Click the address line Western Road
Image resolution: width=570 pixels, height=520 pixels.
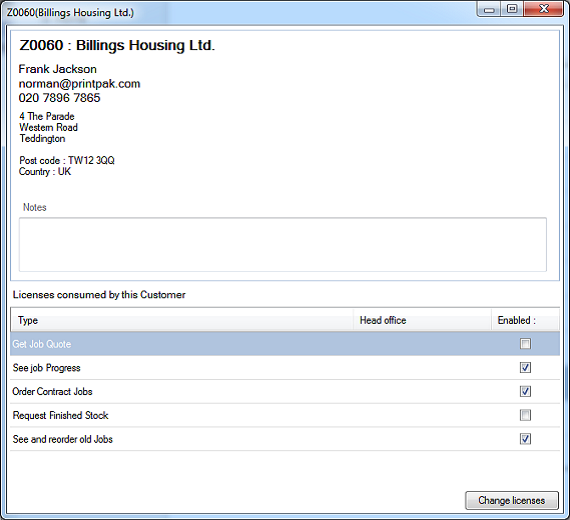coord(48,127)
